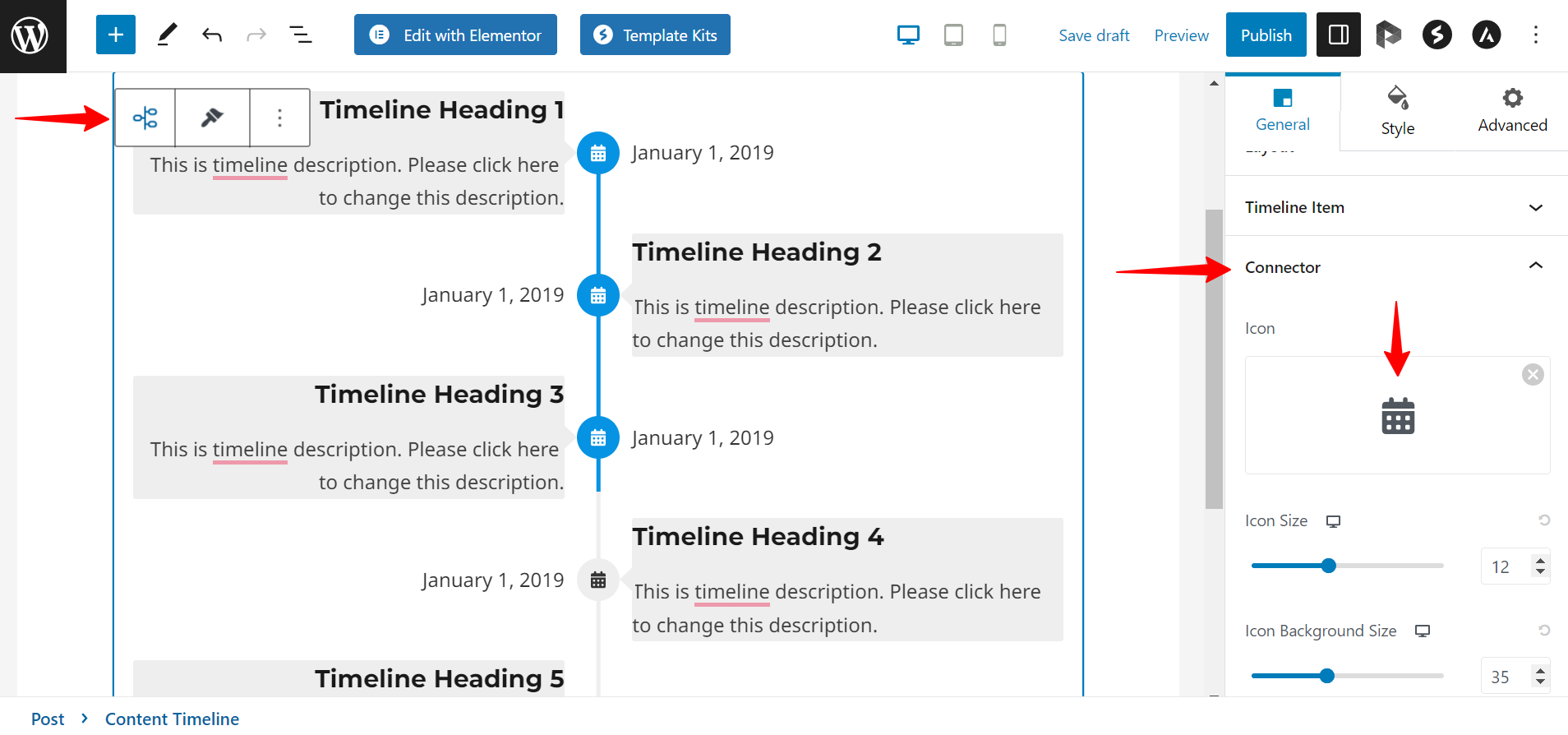Switch to the Style tab
1568x735 pixels.
tap(1397, 112)
